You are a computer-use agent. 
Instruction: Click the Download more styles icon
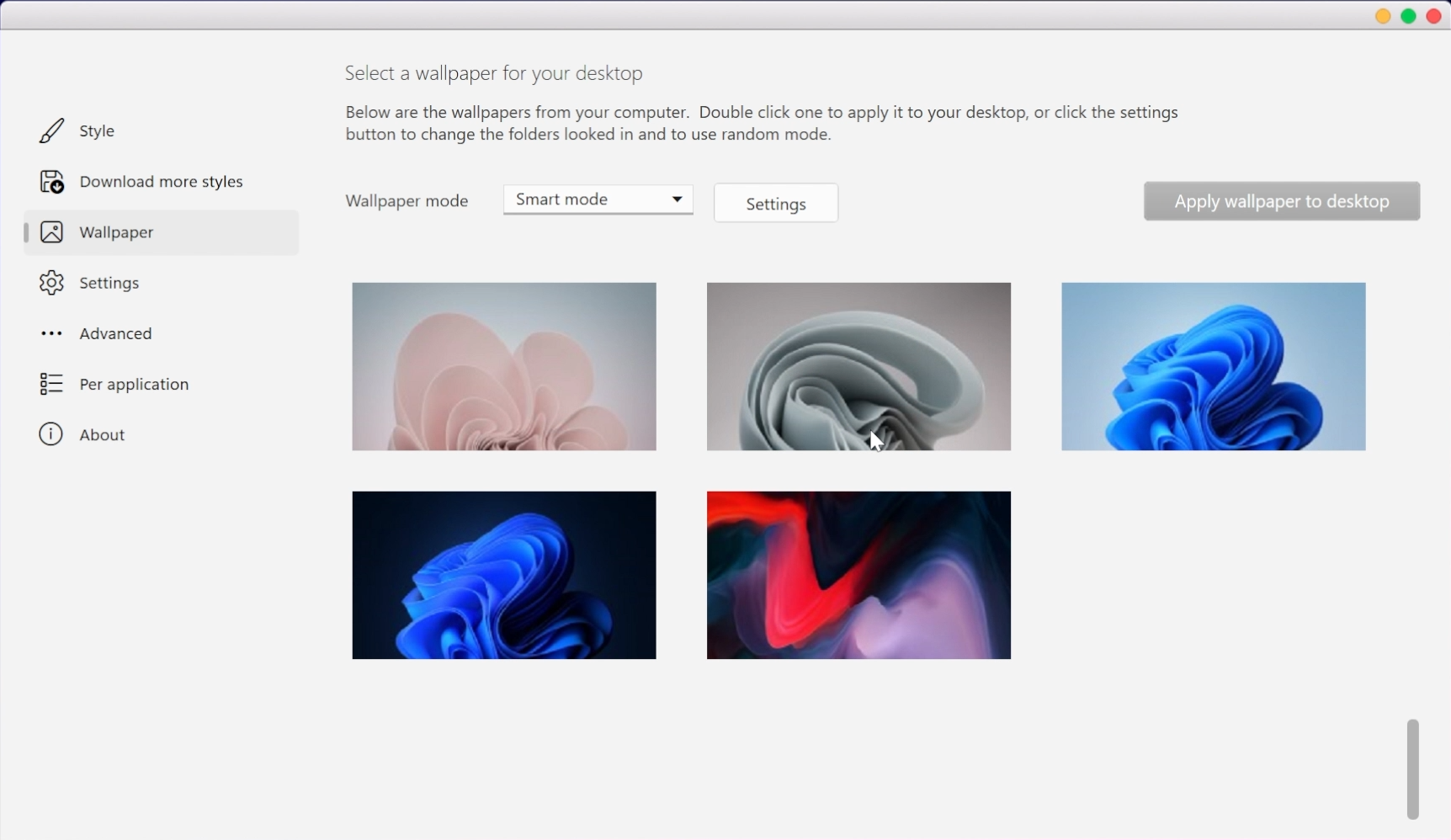click(x=51, y=181)
